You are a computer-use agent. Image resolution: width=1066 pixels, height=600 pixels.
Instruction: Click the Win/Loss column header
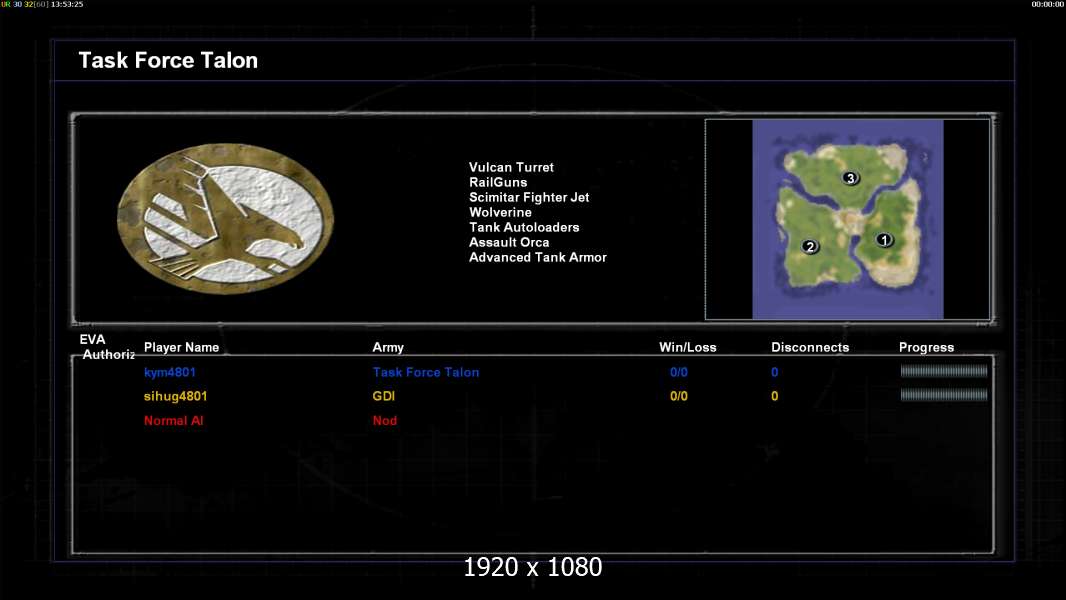pyautogui.click(x=687, y=347)
